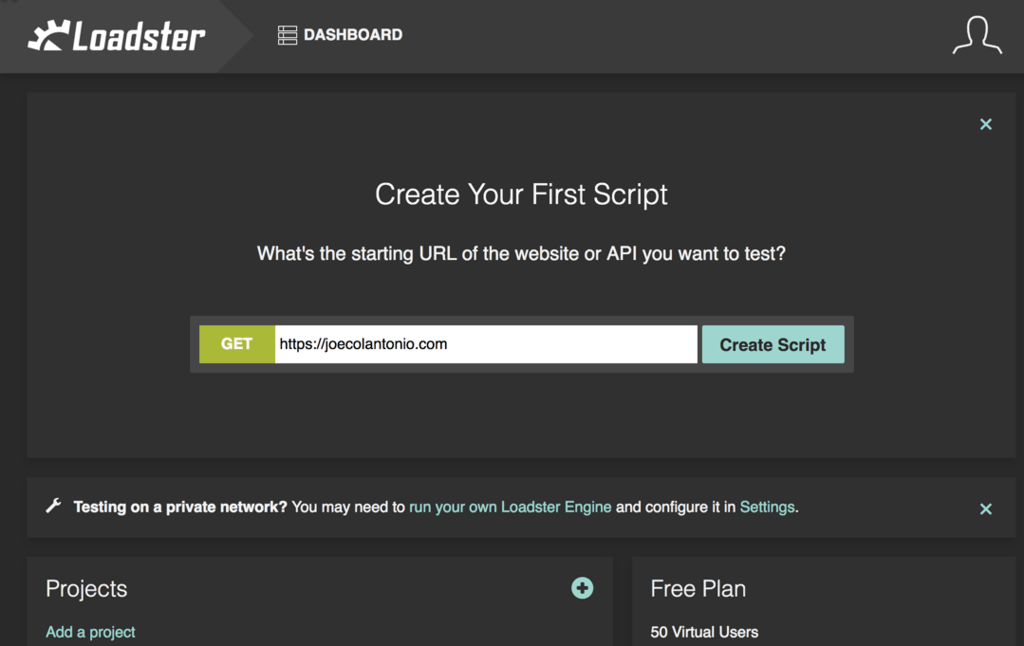Viewport: 1024px width, 646px height.
Task: Dismiss the private network notice
Action: [x=986, y=509]
